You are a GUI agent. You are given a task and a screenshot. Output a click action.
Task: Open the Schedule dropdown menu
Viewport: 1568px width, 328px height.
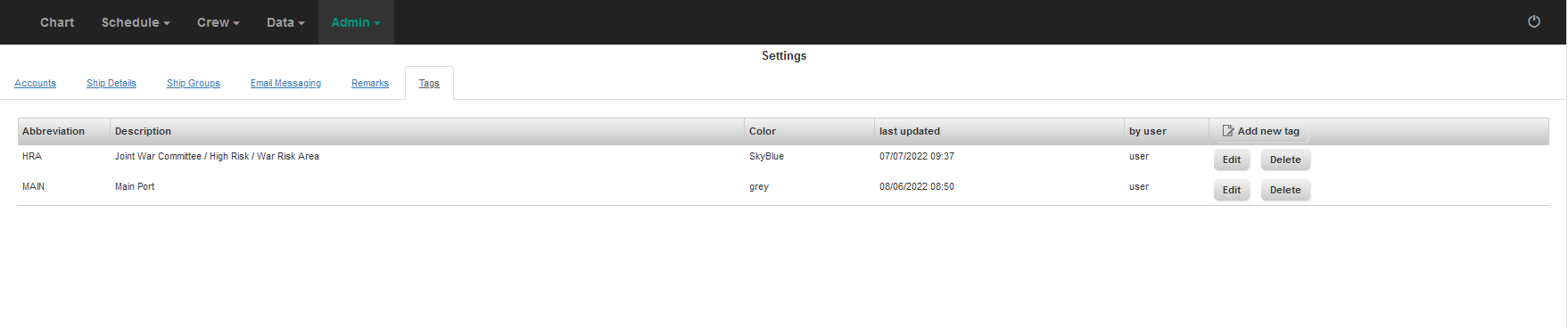coord(136,22)
